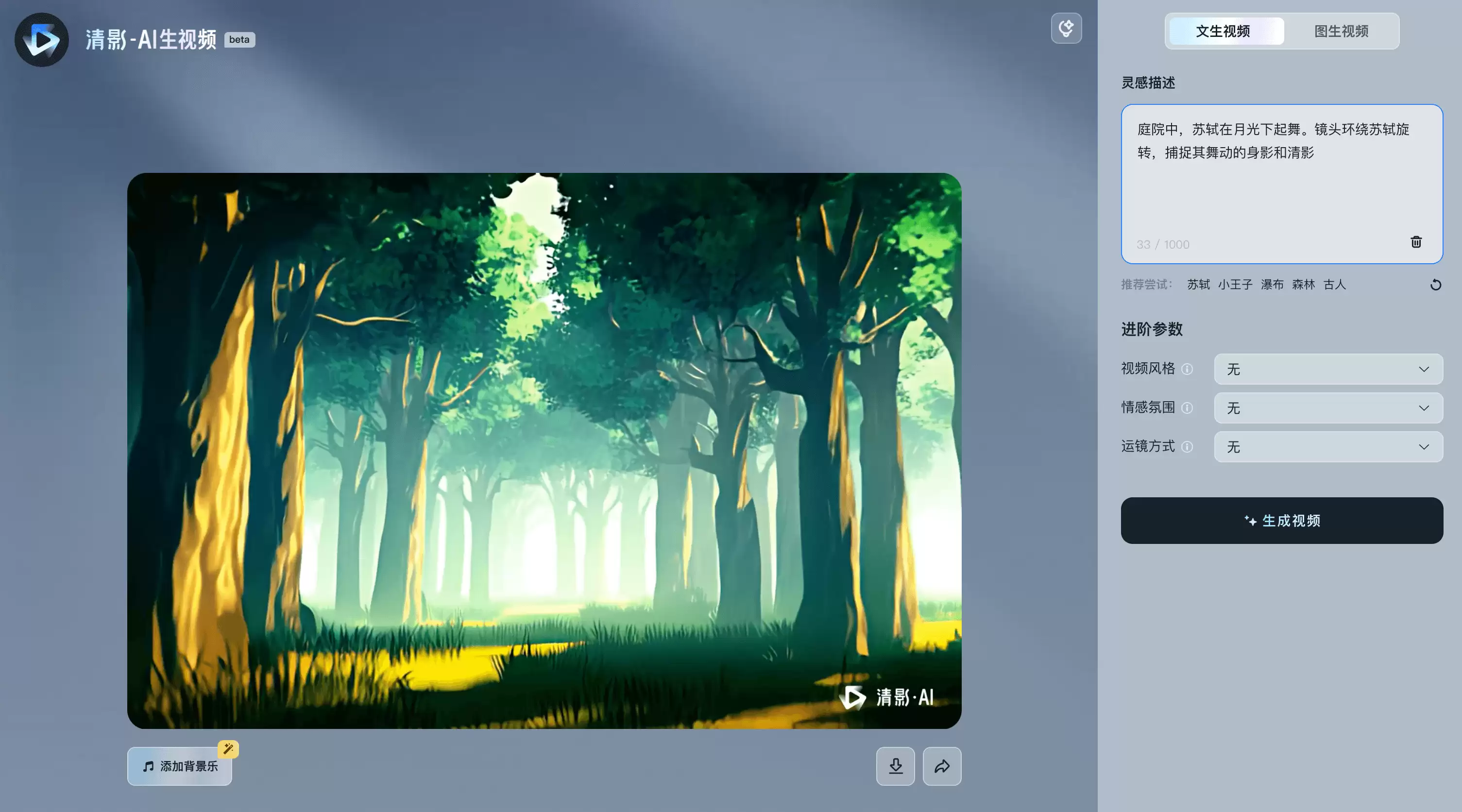This screenshot has width=1462, height=812.
Task: Click the 情感氛围 info icon
Action: (x=1187, y=408)
